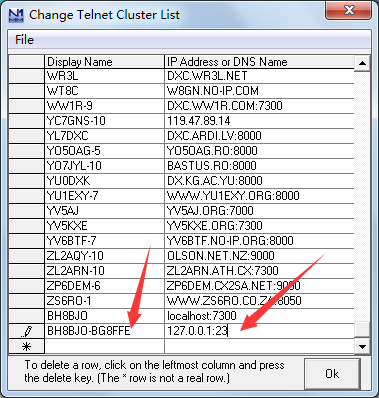Screen dimensions: 379x398
Task: Click the OLSON.NET.NZ:9000 address cell
Action: tap(259, 256)
